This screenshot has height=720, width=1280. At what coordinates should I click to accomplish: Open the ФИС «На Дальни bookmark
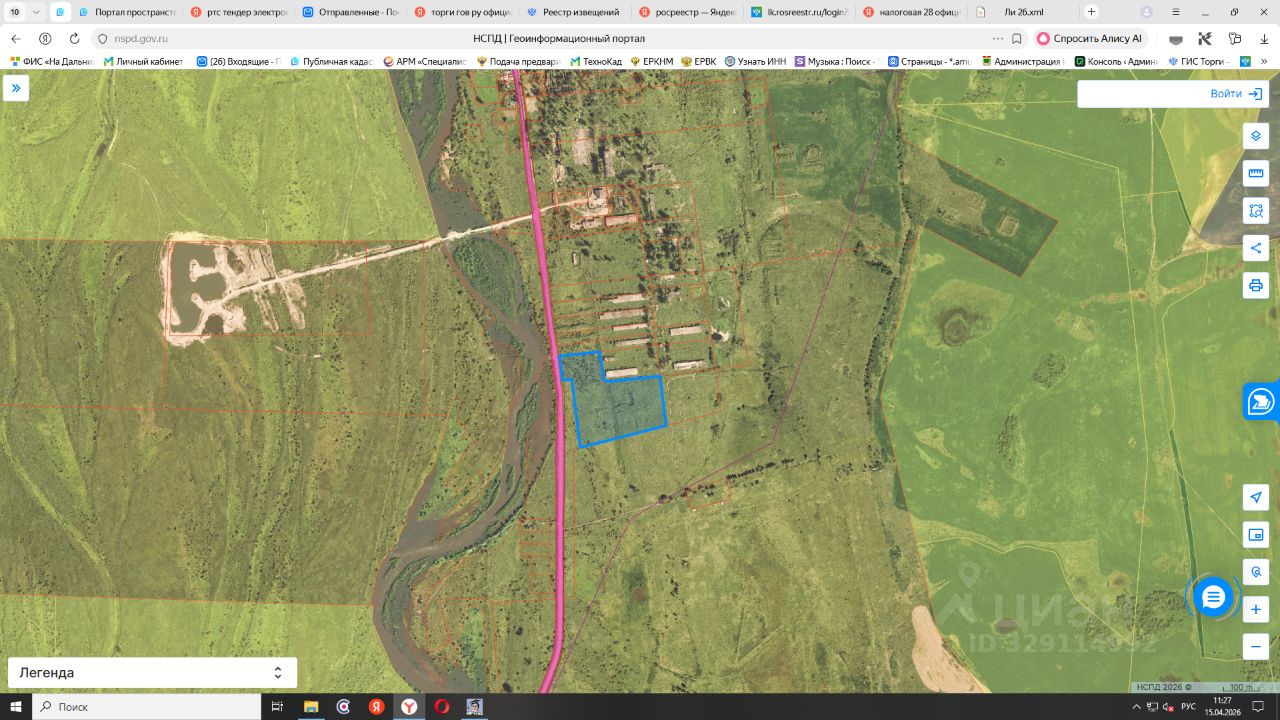tap(52, 61)
